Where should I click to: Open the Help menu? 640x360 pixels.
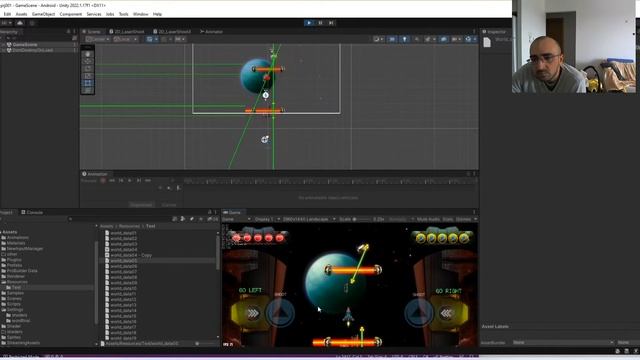(158, 14)
